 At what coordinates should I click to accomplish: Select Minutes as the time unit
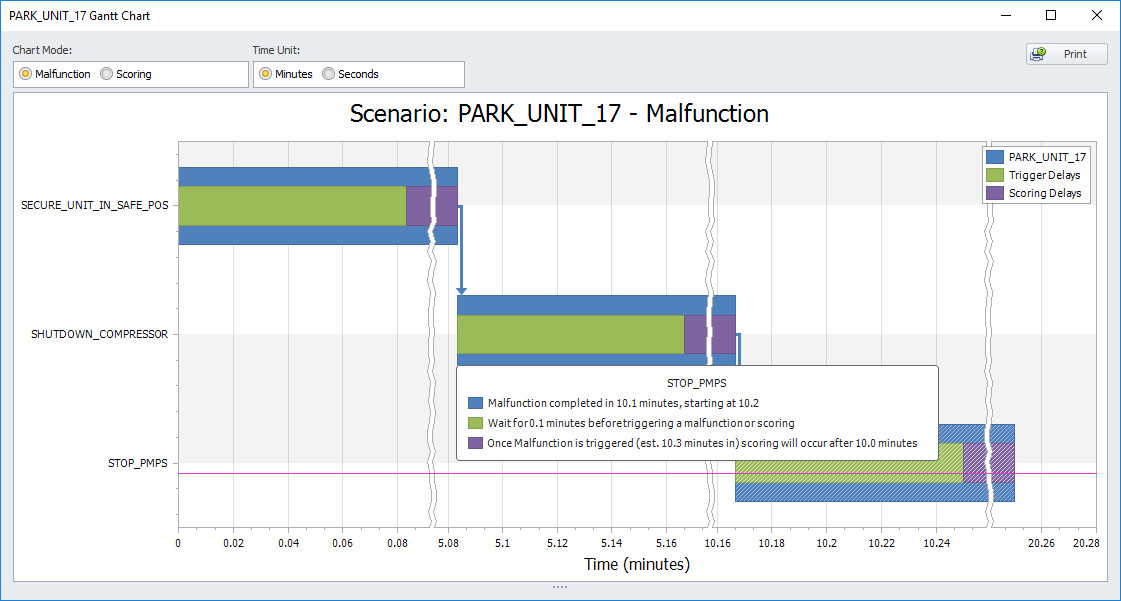pyautogui.click(x=266, y=74)
